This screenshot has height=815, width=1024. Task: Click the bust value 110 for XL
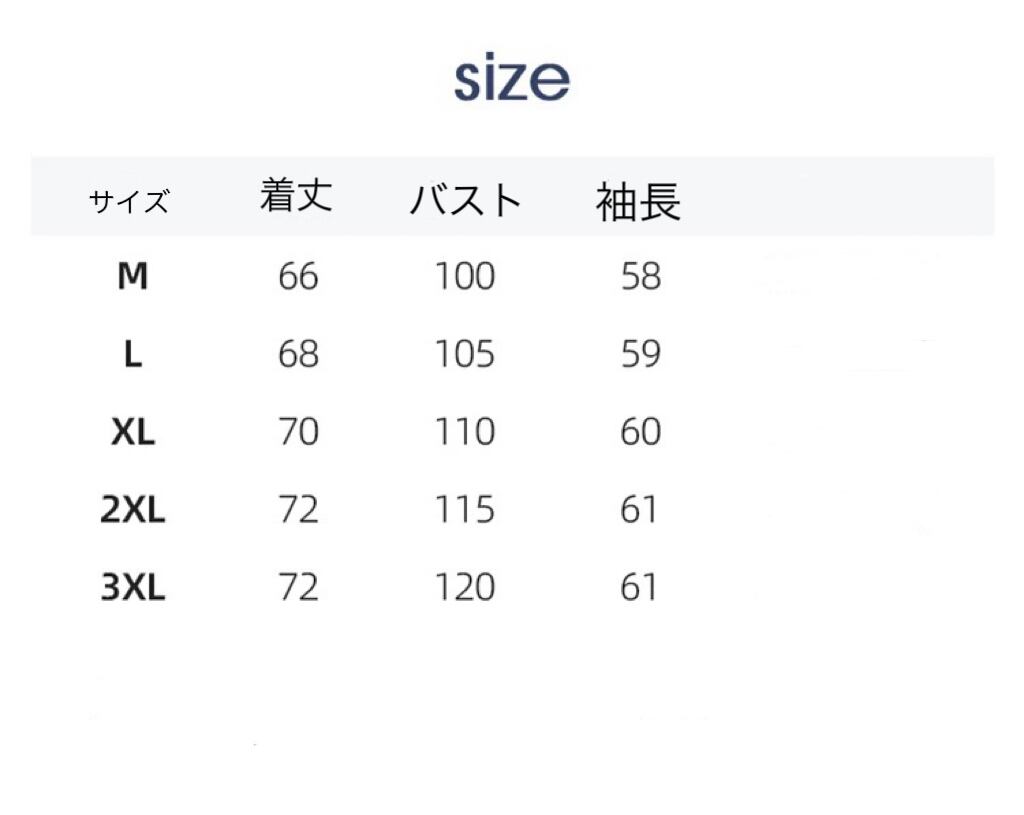coord(464,432)
